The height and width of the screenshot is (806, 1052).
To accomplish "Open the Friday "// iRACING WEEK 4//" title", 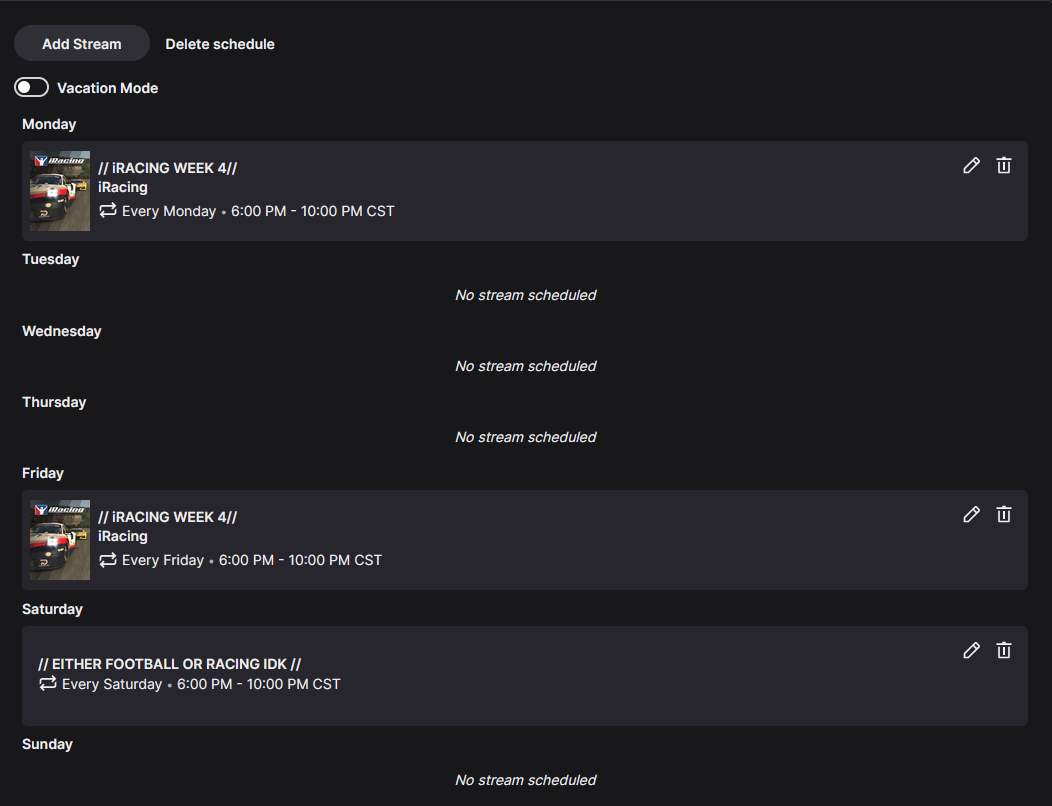I will (167, 517).
